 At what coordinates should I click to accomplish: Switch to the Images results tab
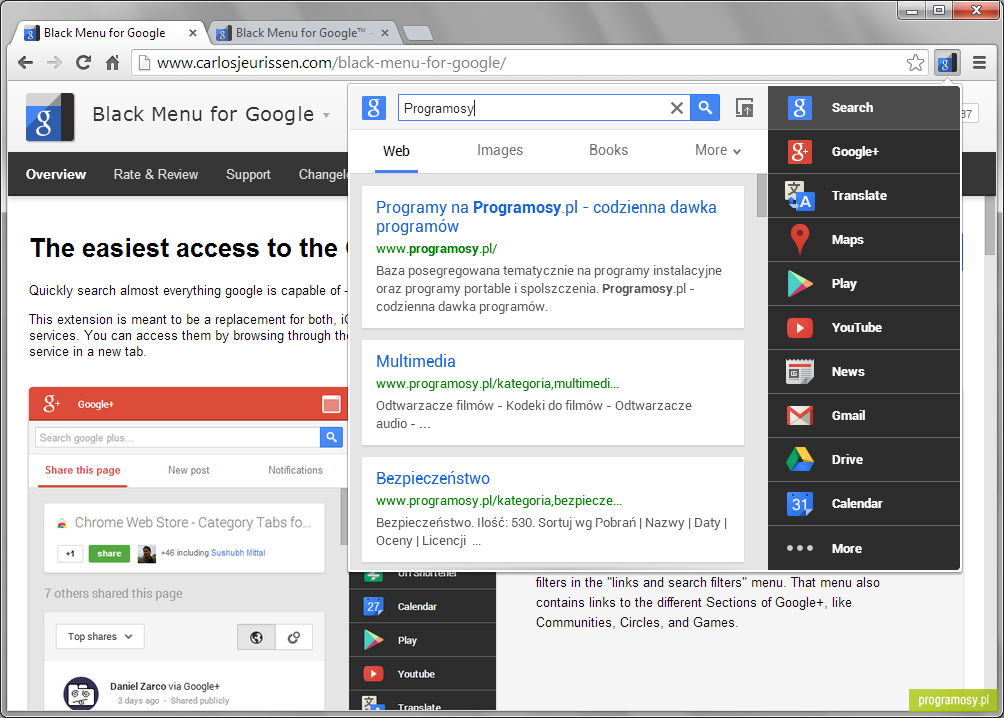click(500, 151)
